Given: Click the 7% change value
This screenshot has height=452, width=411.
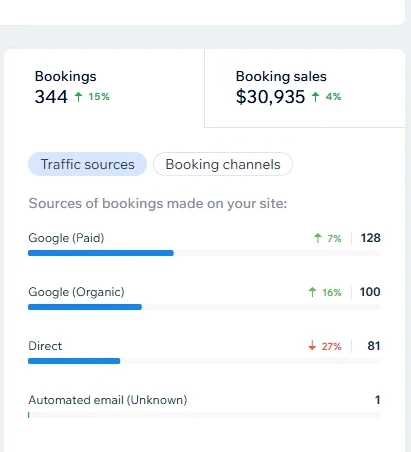Looking at the screenshot, I should pos(334,239).
